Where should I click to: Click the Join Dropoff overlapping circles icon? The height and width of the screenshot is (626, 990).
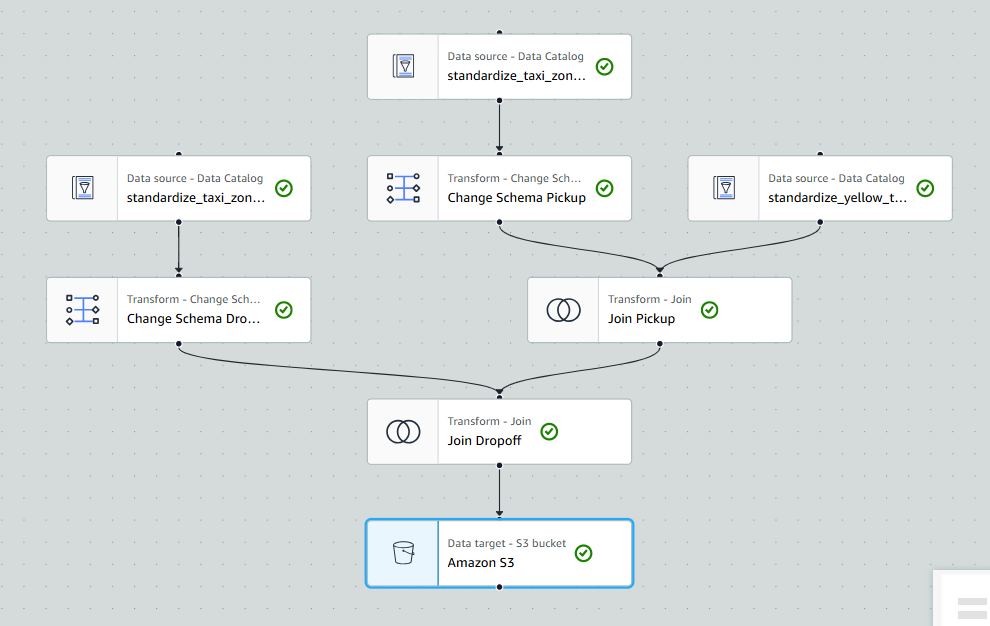(x=403, y=432)
